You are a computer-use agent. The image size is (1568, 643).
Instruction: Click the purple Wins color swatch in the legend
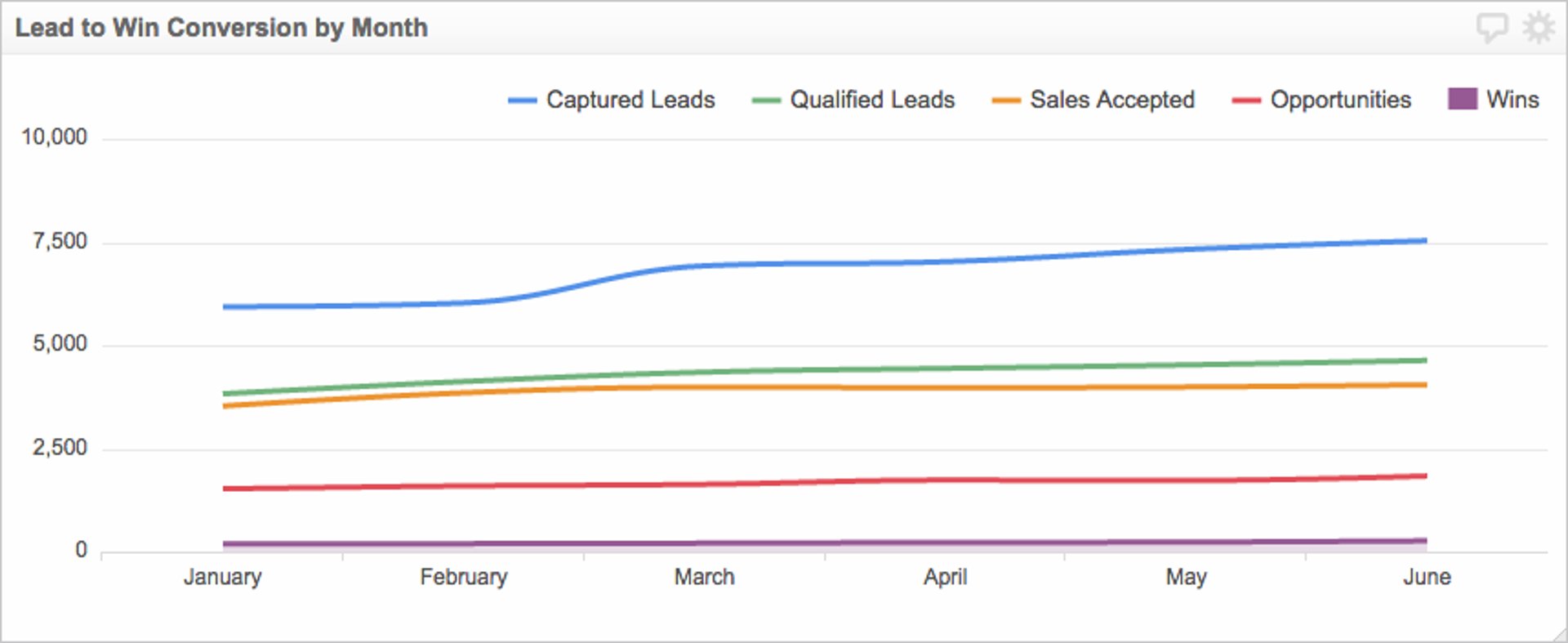coord(1462,99)
